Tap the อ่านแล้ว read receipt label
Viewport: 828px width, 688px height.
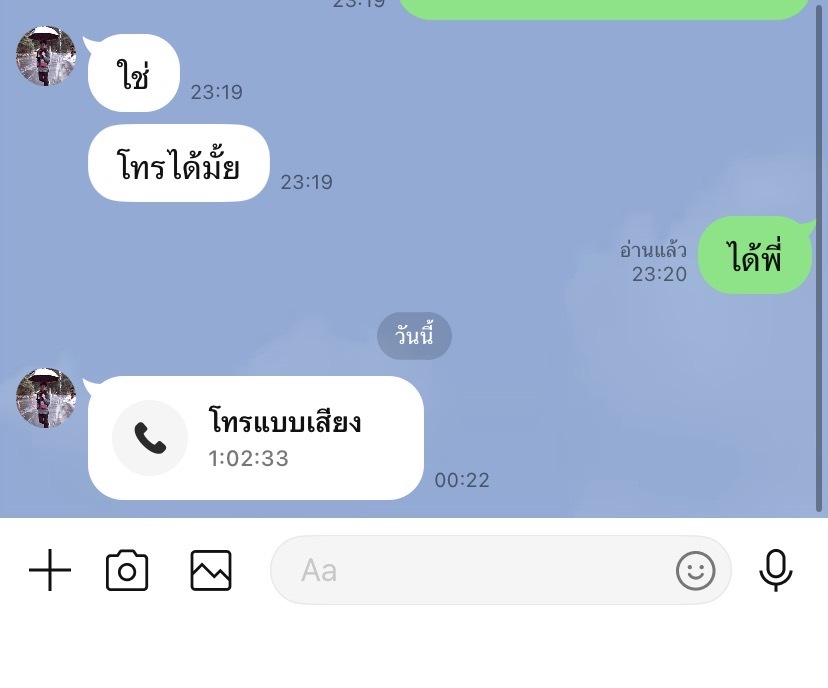[653, 250]
